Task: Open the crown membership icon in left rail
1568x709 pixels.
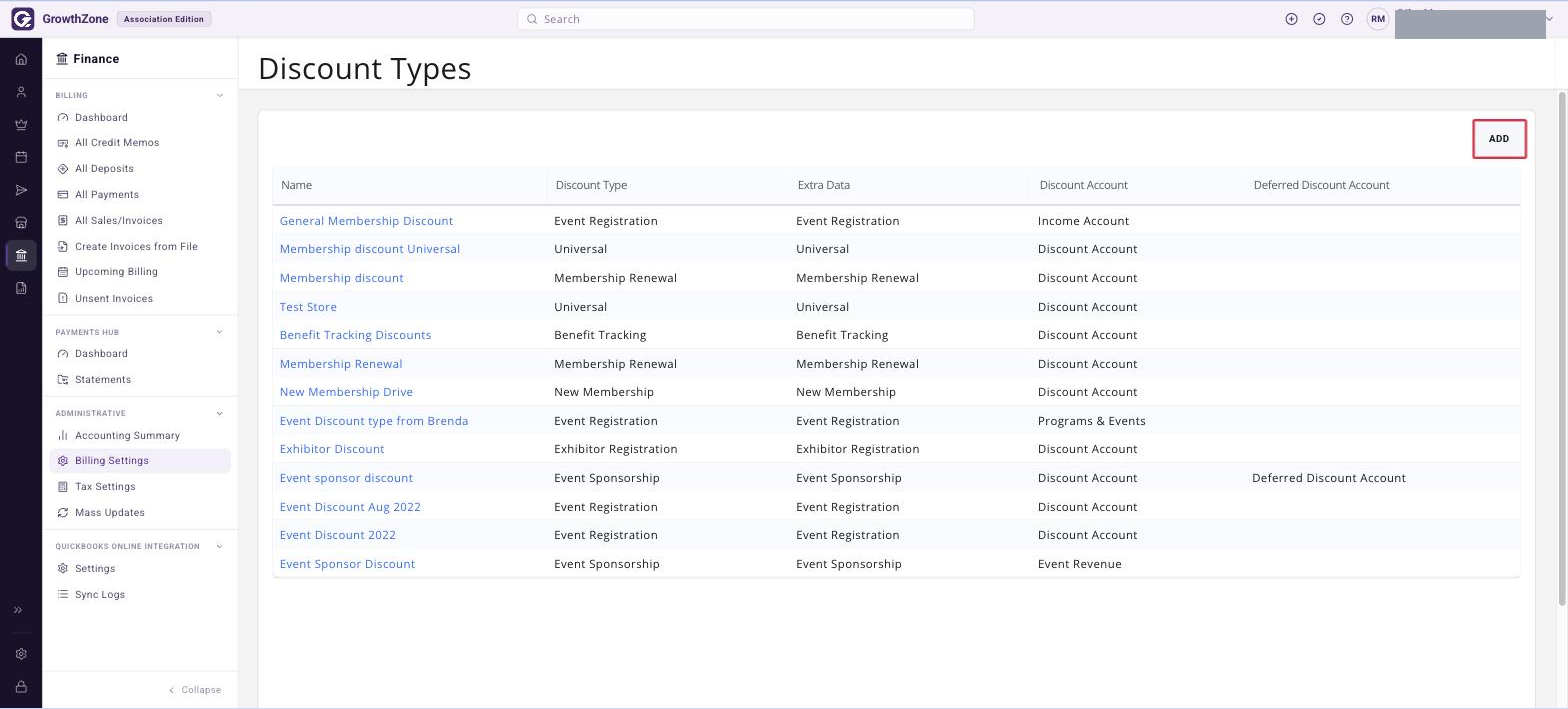Action: (21, 125)
